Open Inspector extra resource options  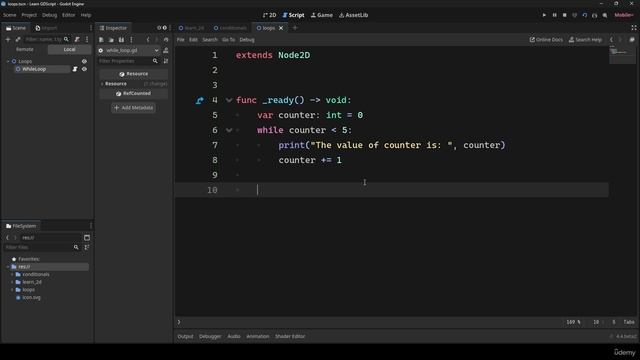click(x=131, y=40)
